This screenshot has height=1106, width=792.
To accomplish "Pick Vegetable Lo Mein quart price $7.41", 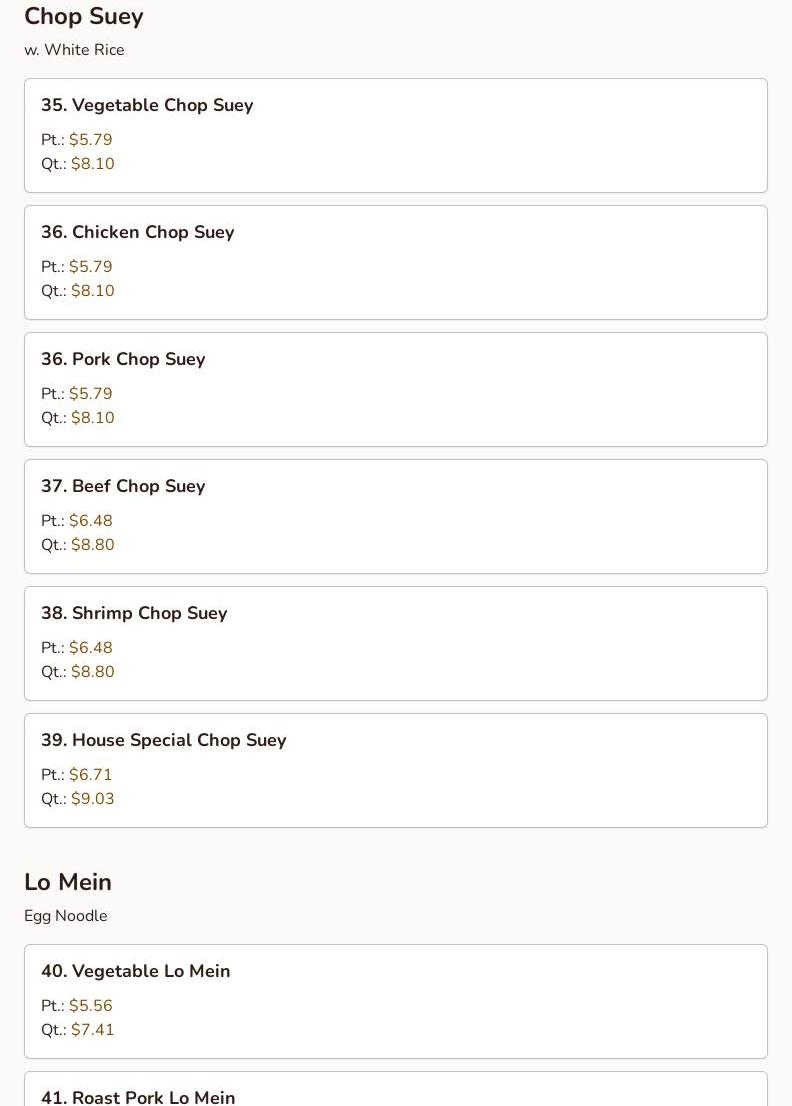I will pos(92,1030).
